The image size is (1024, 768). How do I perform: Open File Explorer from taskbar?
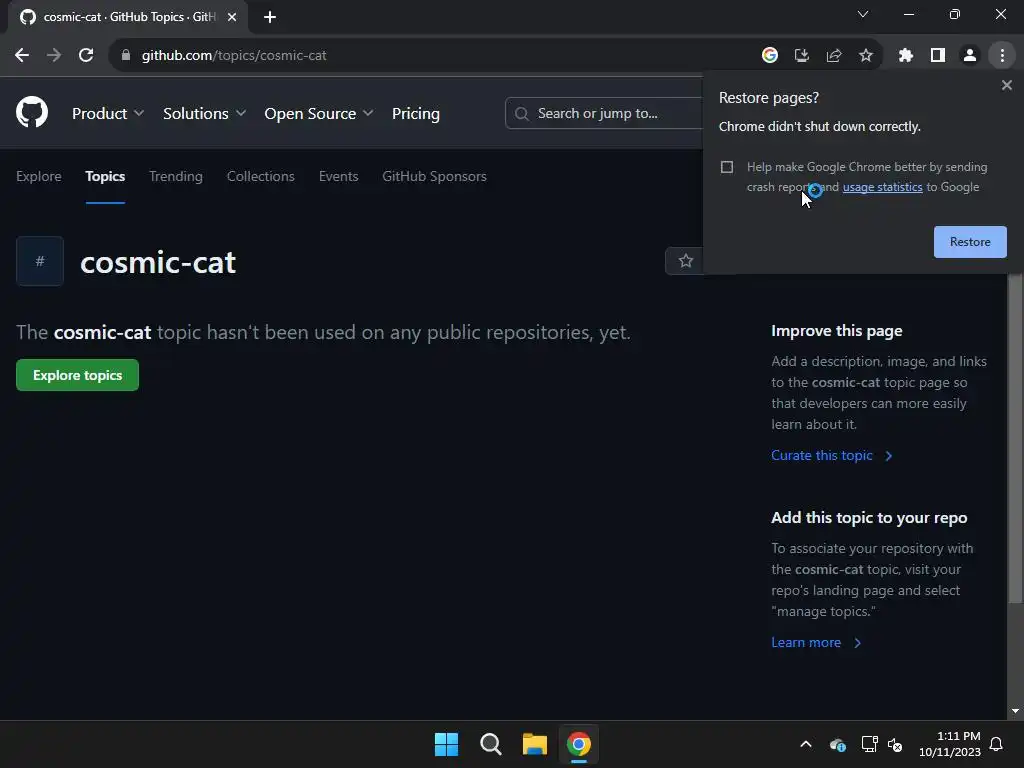tap(535, 744)
